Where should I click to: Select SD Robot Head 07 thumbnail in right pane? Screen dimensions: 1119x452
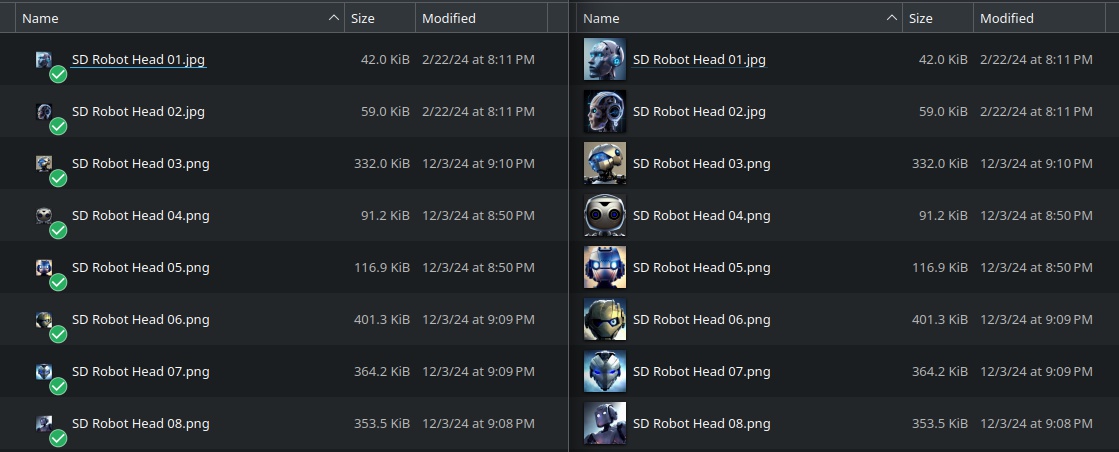click(x=604, y=371)
